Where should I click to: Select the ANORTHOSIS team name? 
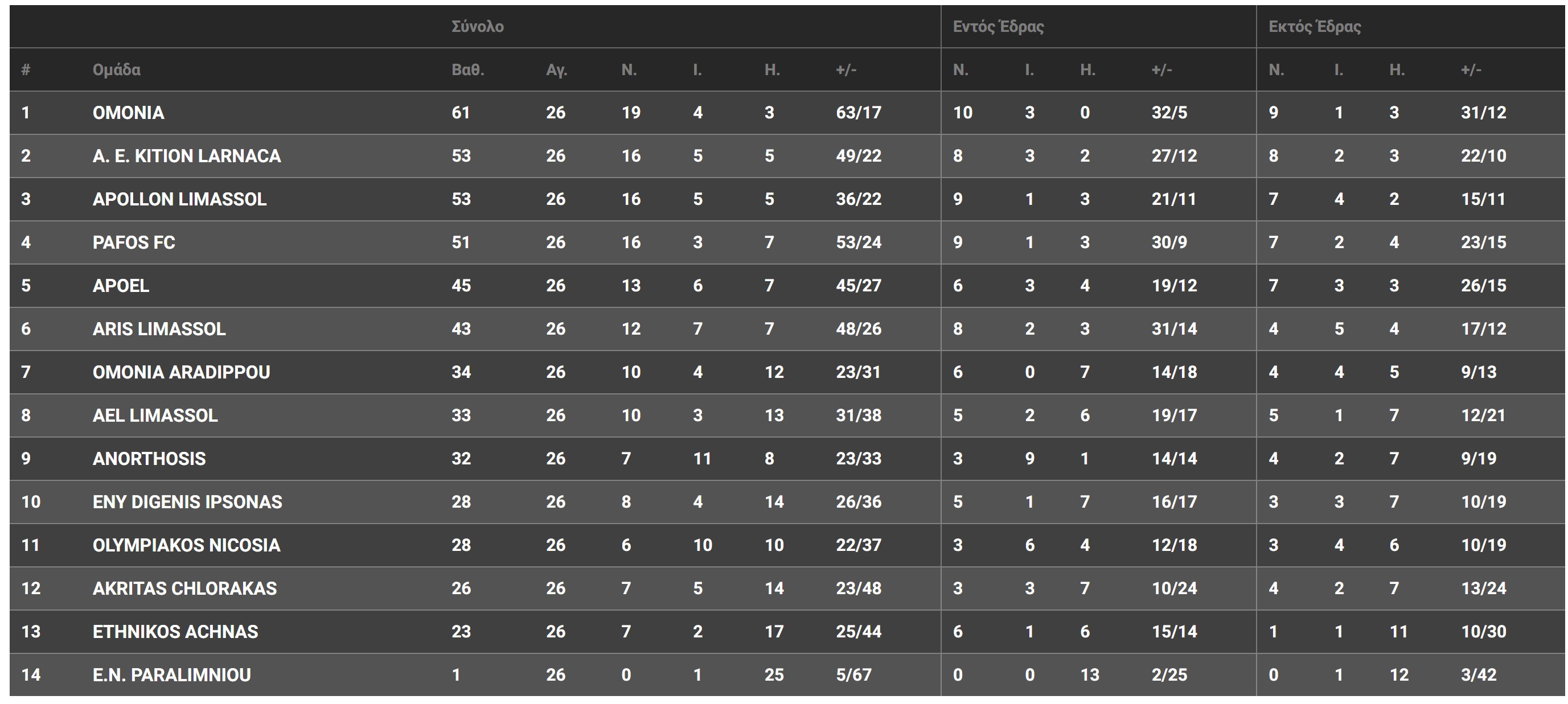click(x=149, y=458)
